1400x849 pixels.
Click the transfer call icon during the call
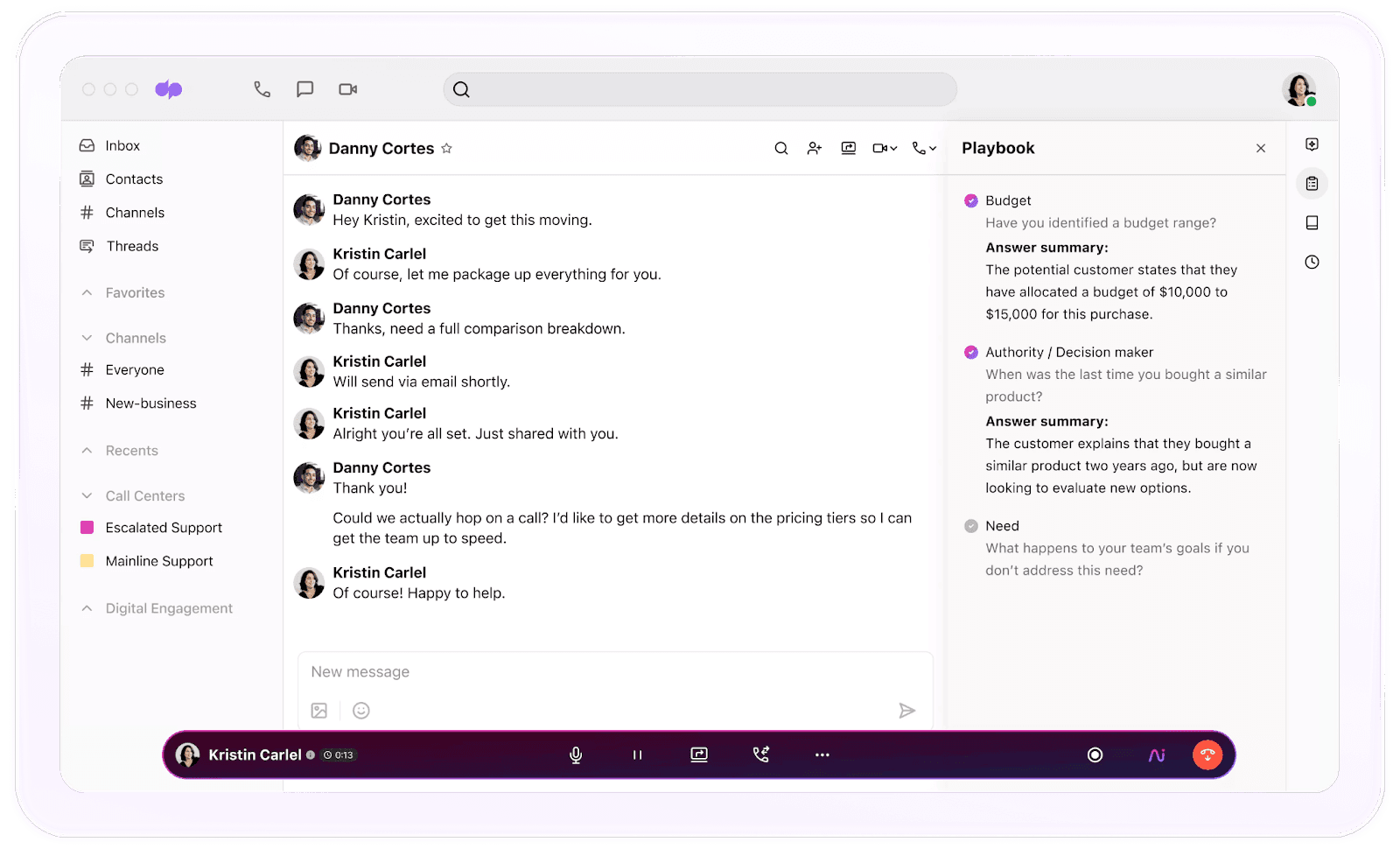click(759, 754)
